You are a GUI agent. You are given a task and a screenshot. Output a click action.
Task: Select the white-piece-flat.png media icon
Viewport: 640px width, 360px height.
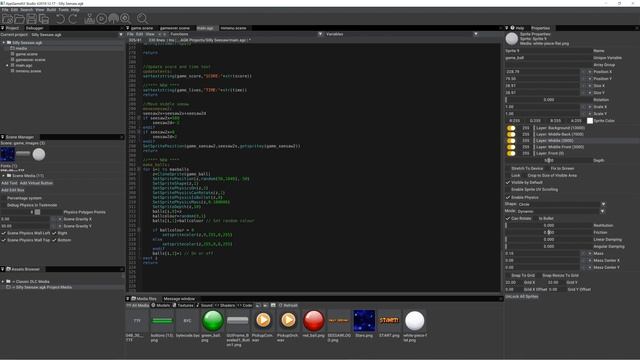click(415, 320)
